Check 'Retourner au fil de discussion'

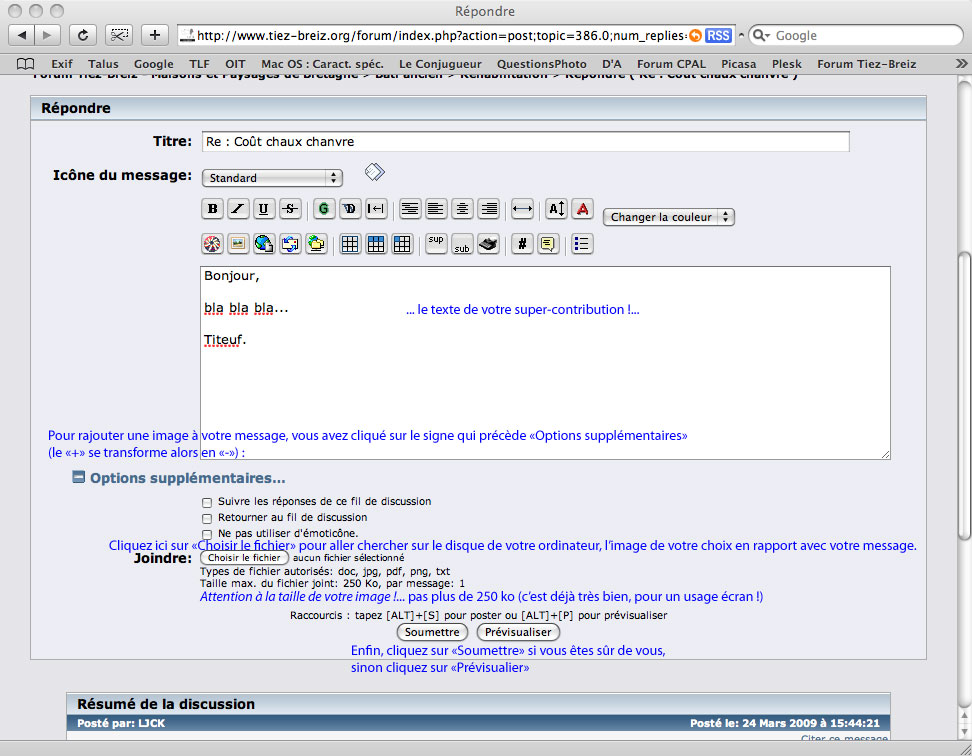point(207,518)
